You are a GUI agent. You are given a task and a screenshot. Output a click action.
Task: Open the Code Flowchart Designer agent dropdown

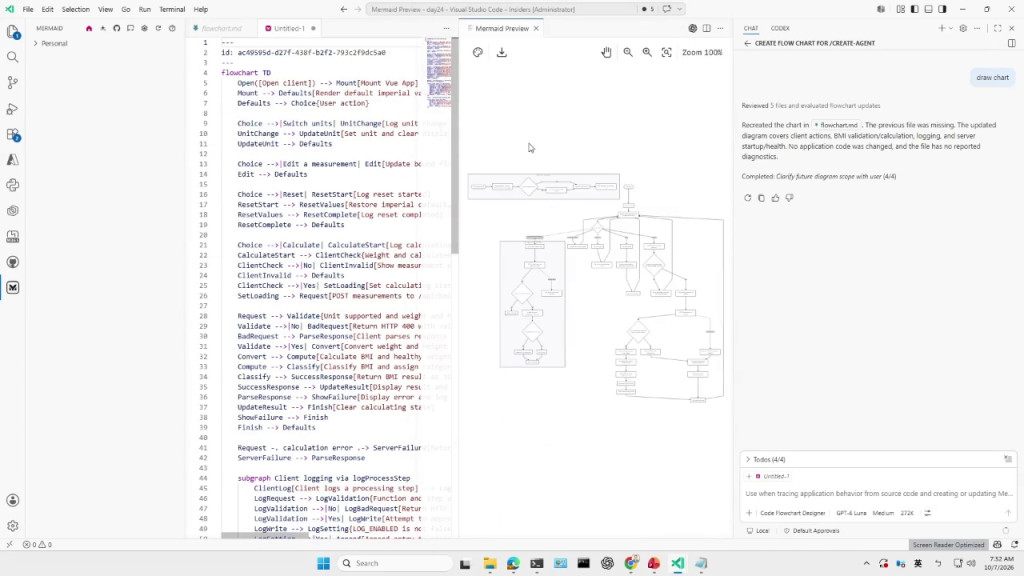pyautogui.click(x=793, y=513)
